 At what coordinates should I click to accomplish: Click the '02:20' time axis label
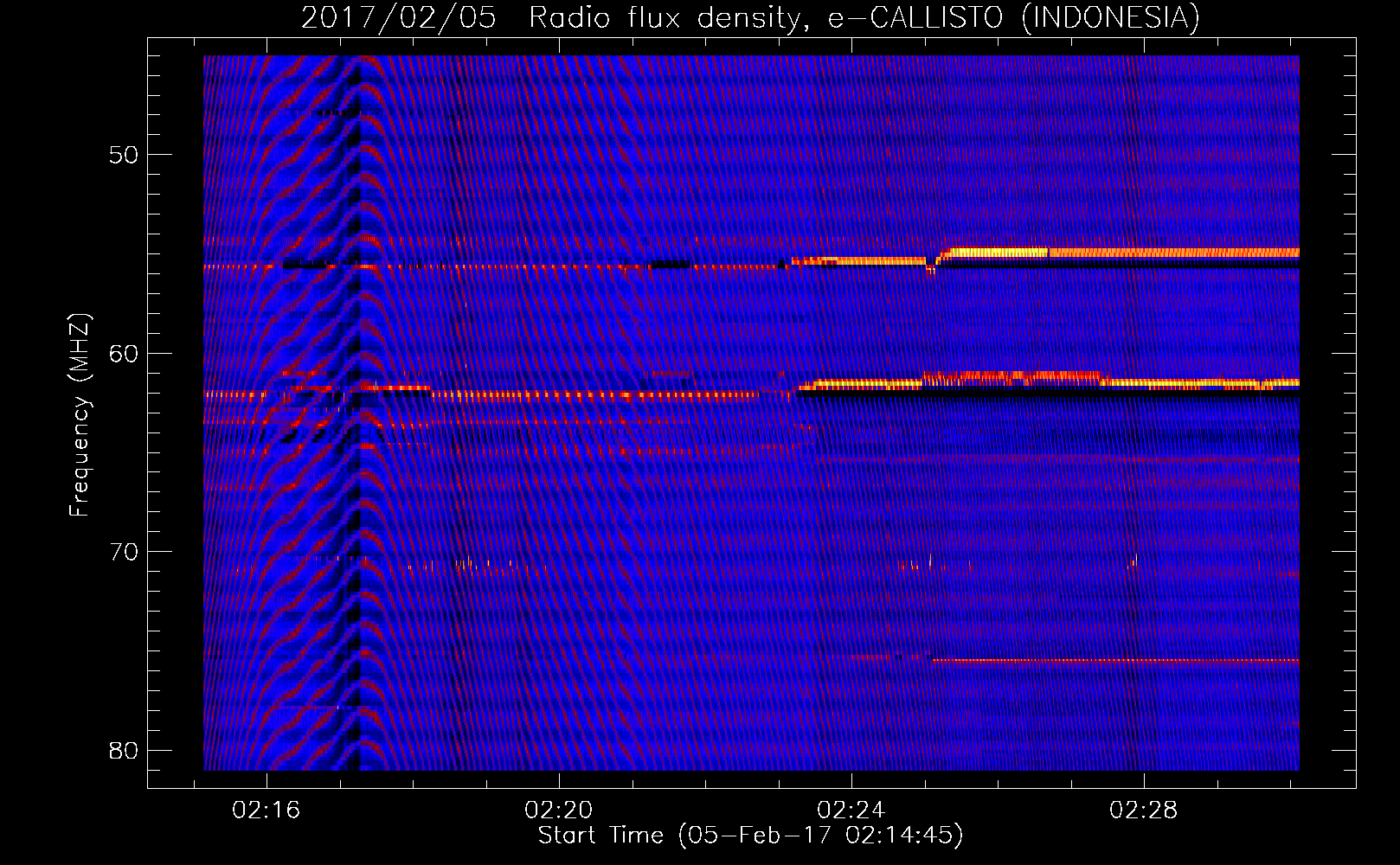click(x=559, y=811)
